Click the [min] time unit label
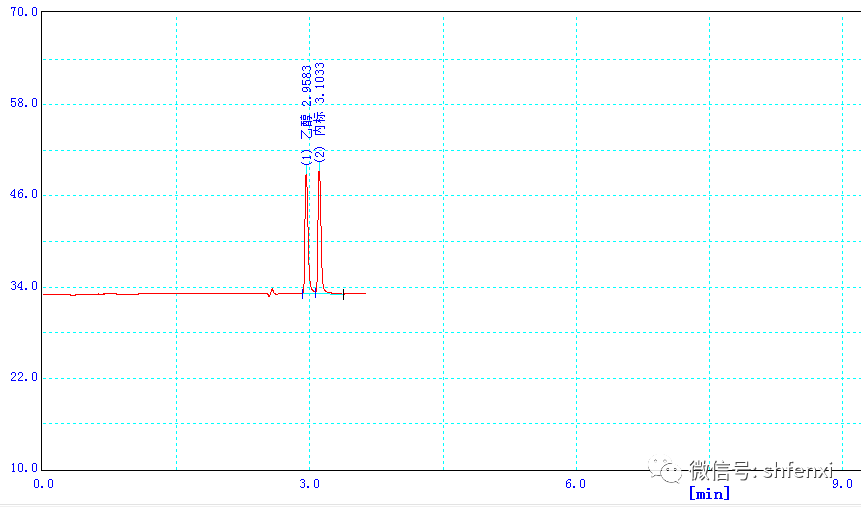Screen dimensions: 861x508 pos(709,493)
